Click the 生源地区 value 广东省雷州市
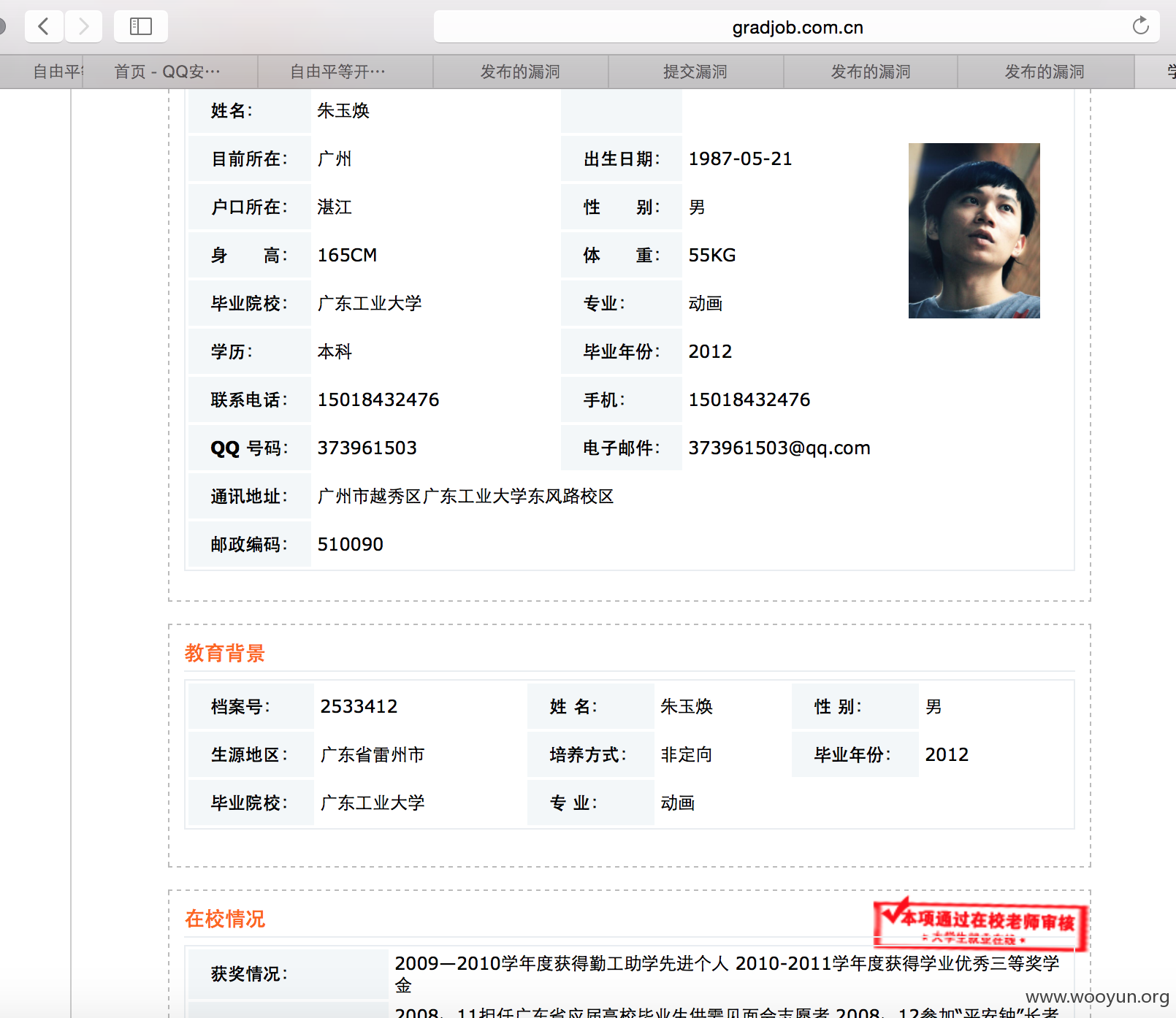This screenshot has width=1176, height=1018. point(373,754)
